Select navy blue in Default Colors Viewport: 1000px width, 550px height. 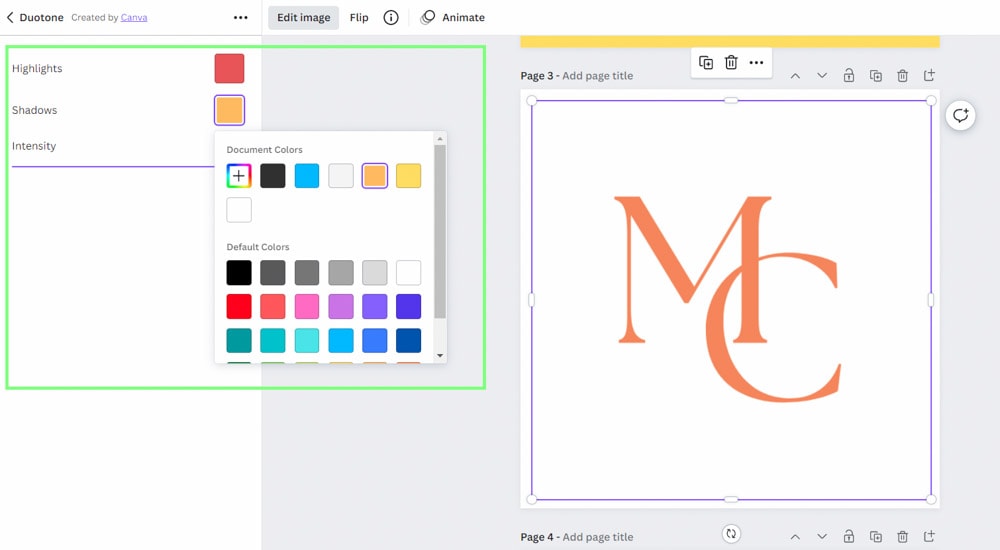[409, 341]
